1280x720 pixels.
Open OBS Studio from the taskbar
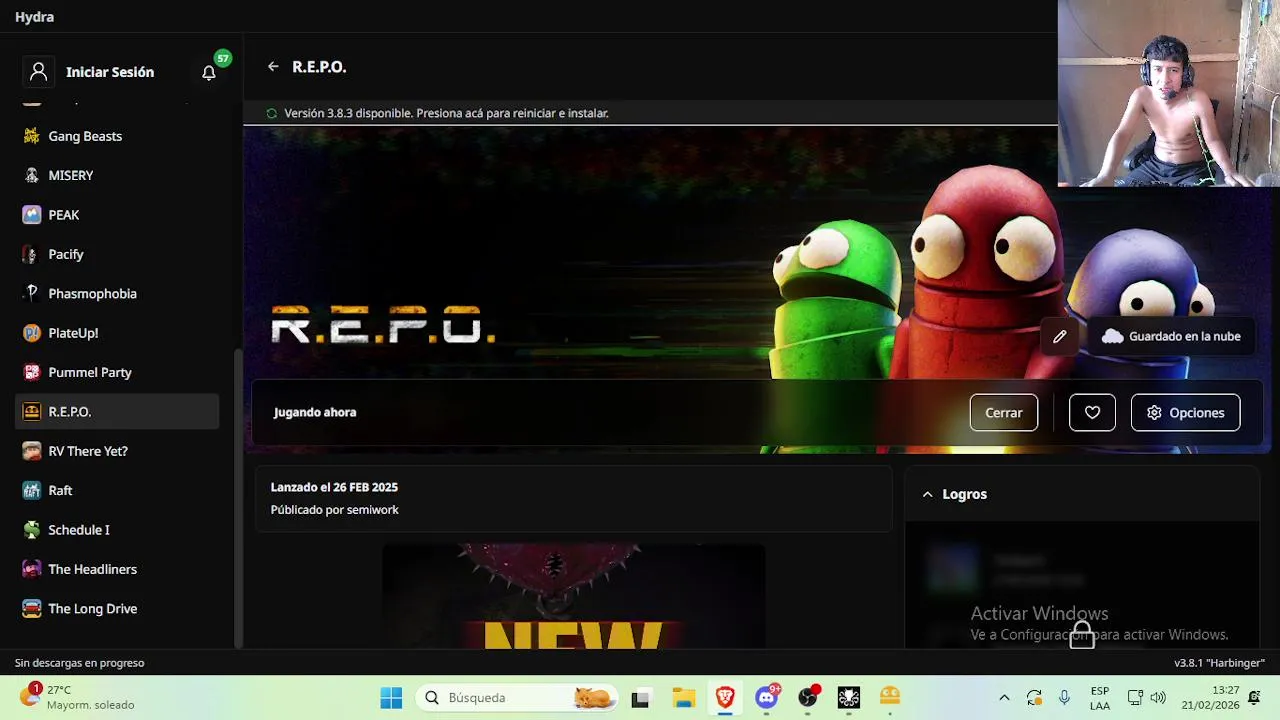coord(808,697)
